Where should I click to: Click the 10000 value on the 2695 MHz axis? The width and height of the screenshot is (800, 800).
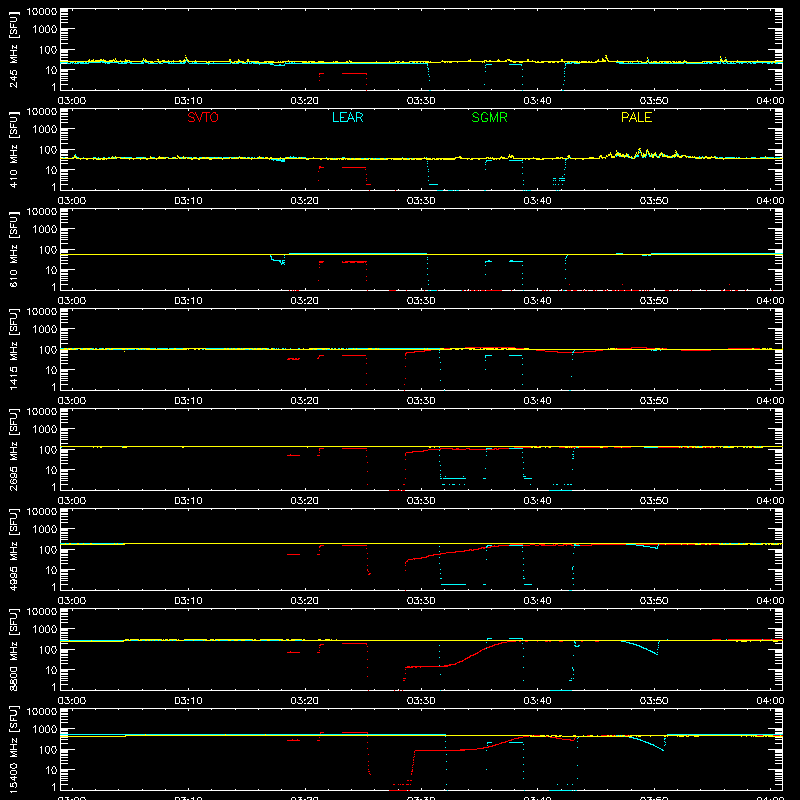(x=42, y=412)
